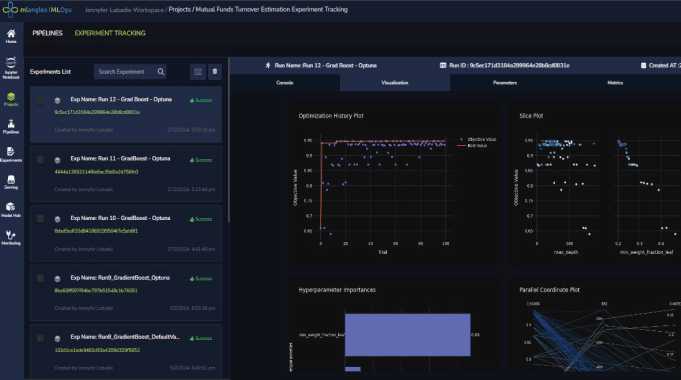Viewport: 681px width, 380px height.
Task: Click the Hyperparameter Importances title
Action: click(337, 290)
